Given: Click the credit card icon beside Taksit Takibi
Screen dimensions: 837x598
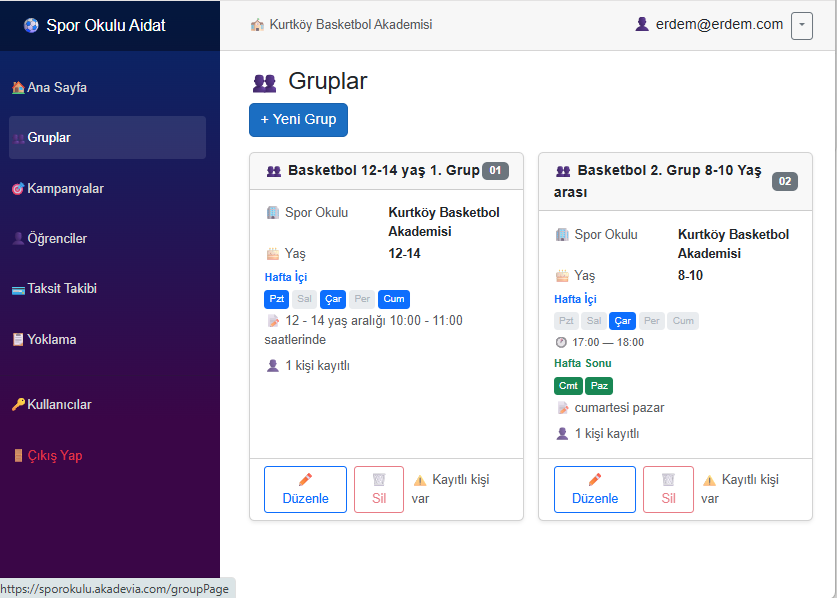Looking at the screenshot, I should [18, 289].
